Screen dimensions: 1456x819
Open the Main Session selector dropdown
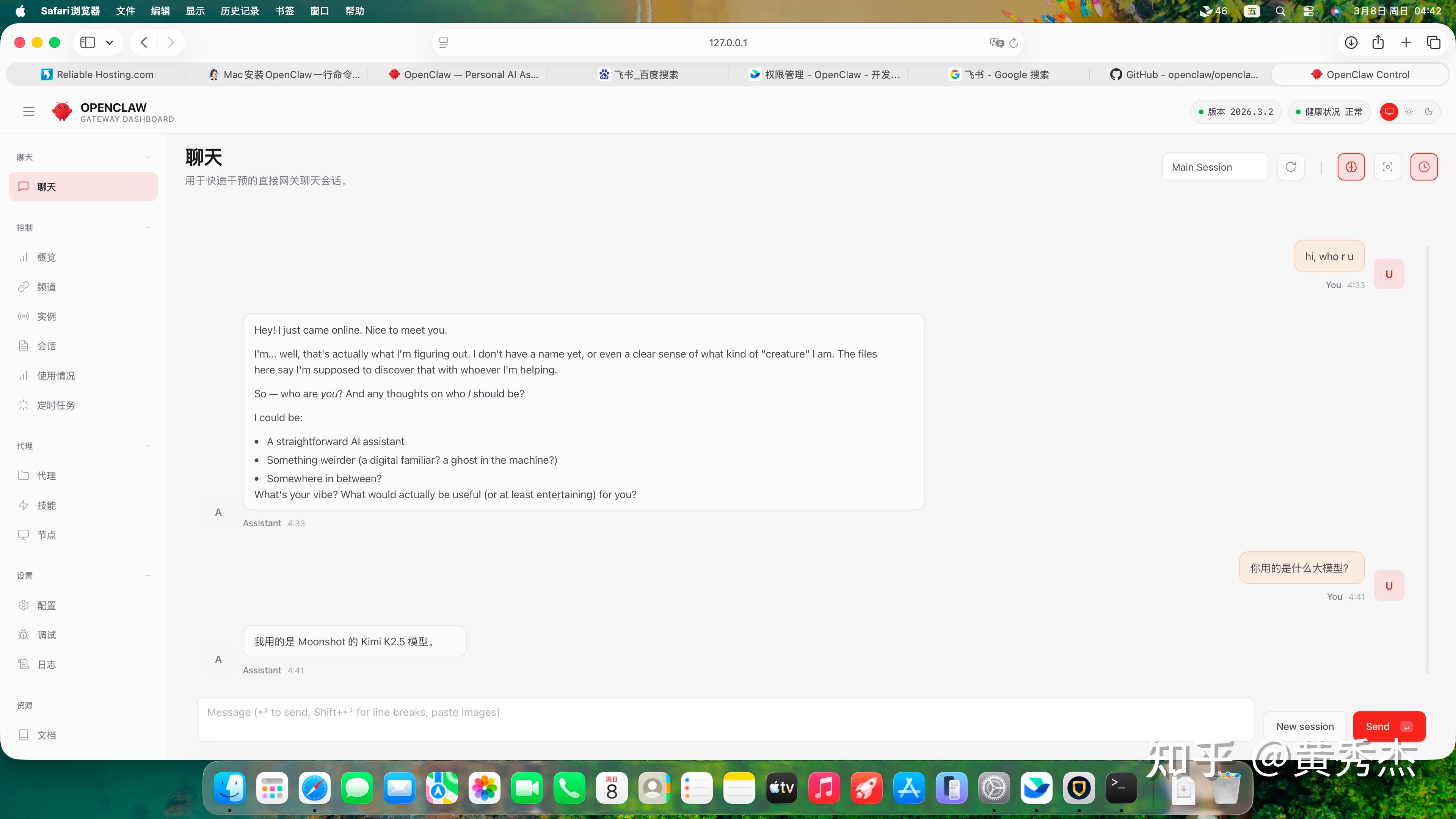click(x=1214, y=167)
